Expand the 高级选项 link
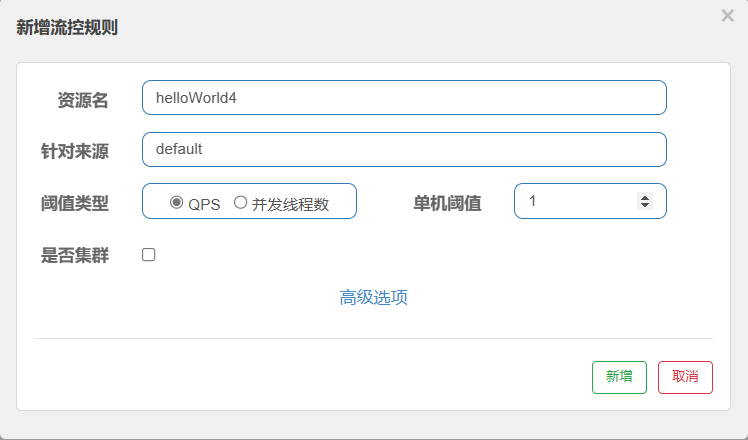The height and width of the screenshot is (440, 748). pyautogui.click(x=374, y=297)
